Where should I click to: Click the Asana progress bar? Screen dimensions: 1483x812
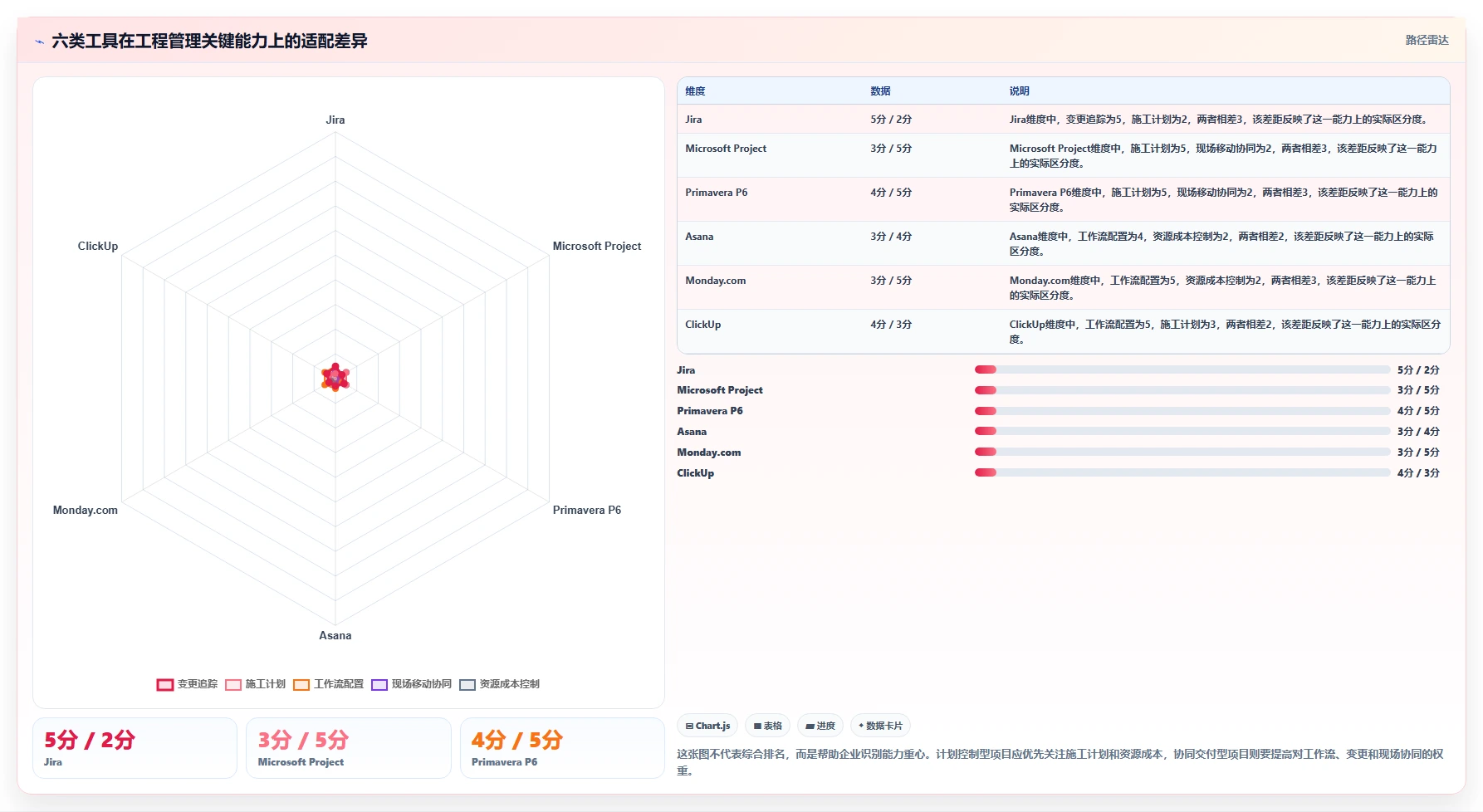click(1182, 431)
